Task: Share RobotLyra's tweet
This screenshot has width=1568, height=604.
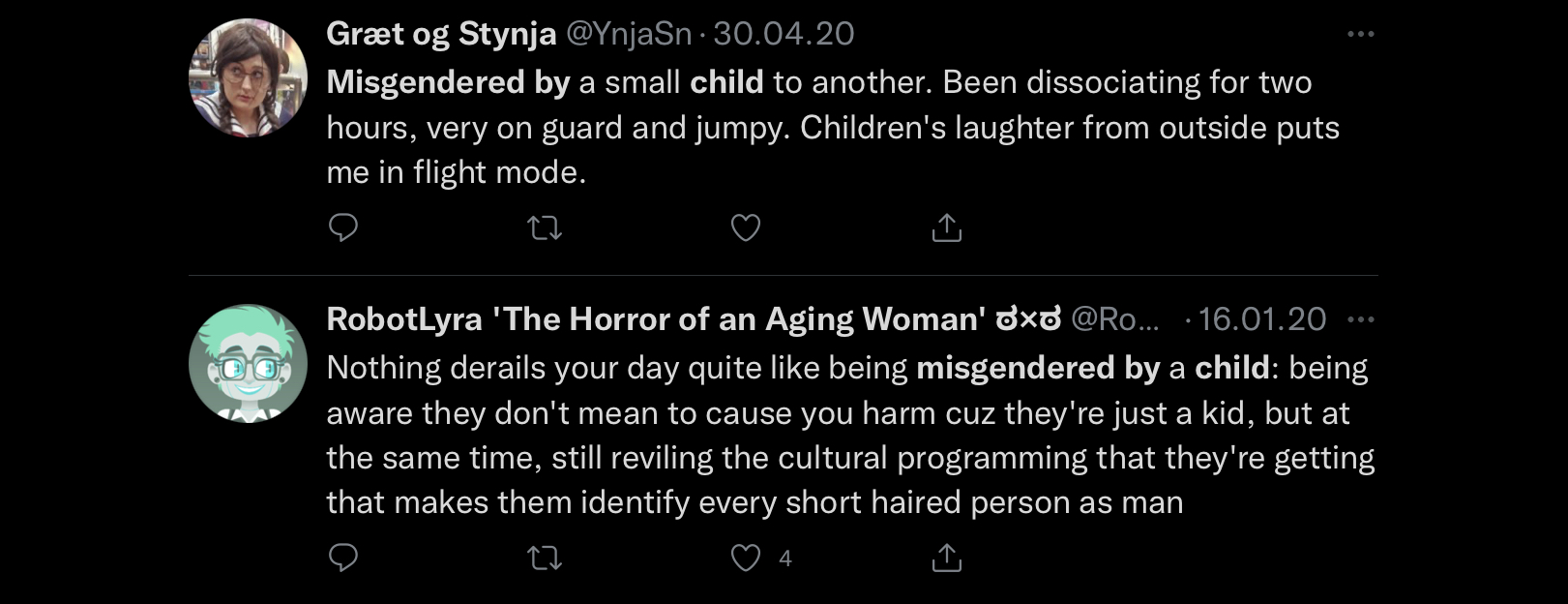Action: click(946, 558)
